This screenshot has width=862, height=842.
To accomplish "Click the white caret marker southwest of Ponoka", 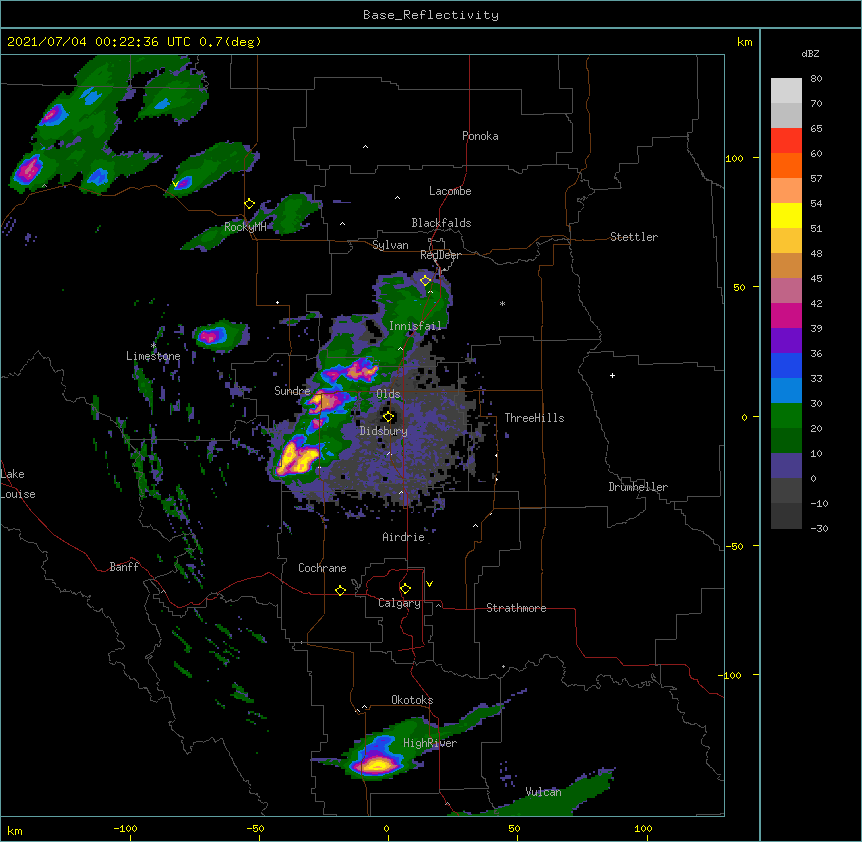I will (x=365, y=147).
